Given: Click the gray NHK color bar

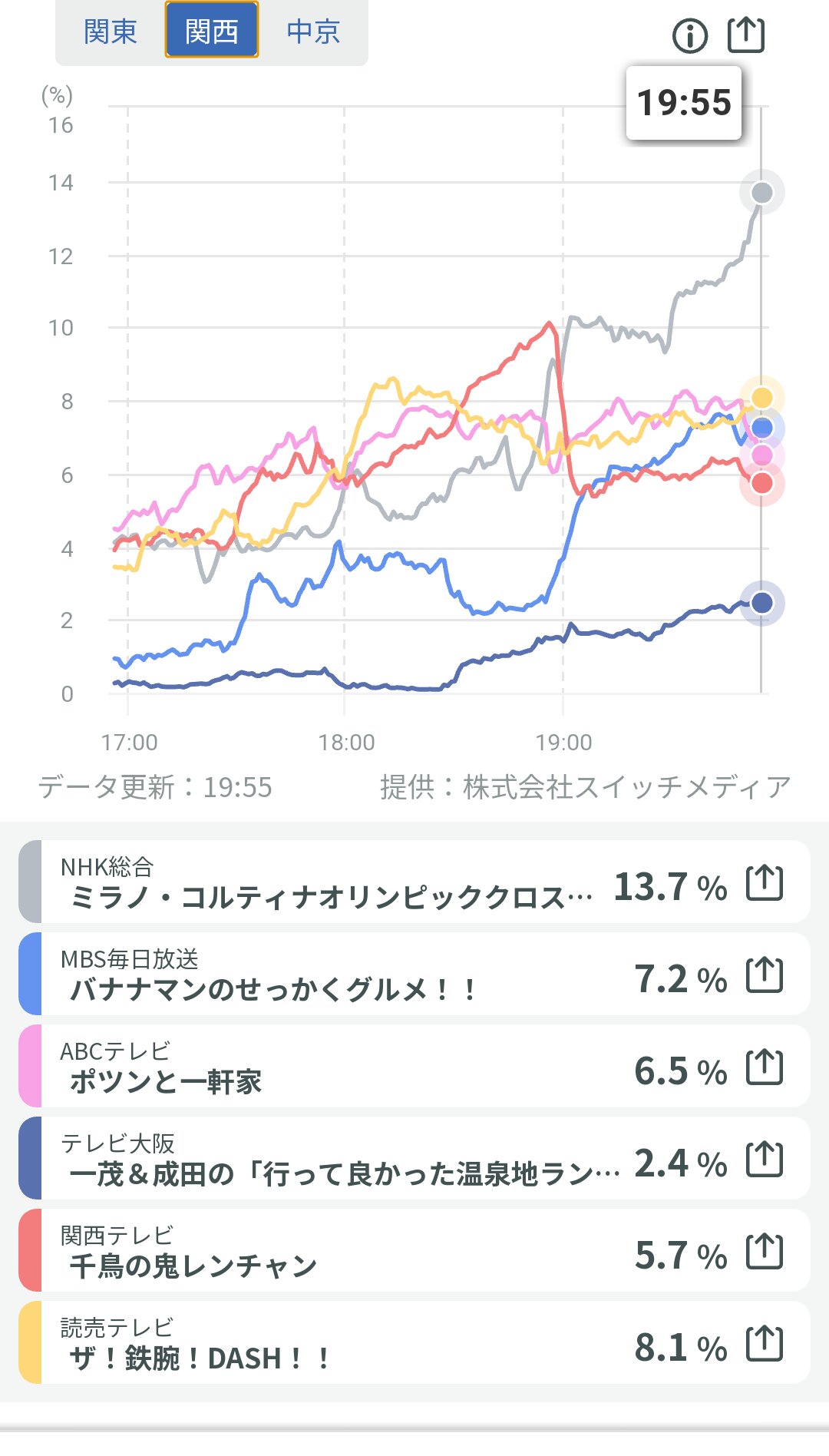Looking at the screenshot, I should pyautogui.click(x=30, y=882).
